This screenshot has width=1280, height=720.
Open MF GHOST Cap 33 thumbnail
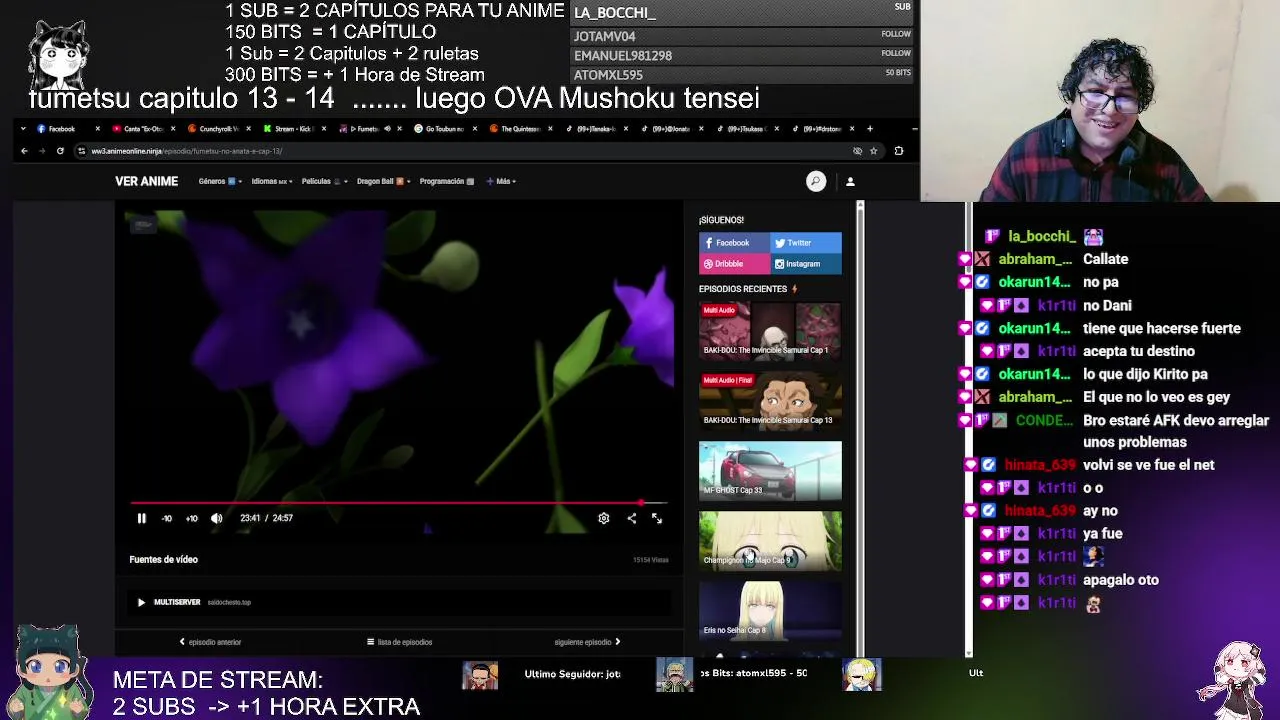[x=770, y=470]
